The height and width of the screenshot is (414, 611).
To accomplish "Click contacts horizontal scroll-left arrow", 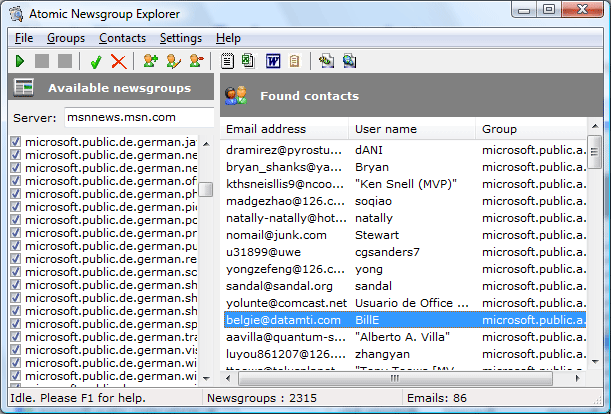I will click(228, 378).
